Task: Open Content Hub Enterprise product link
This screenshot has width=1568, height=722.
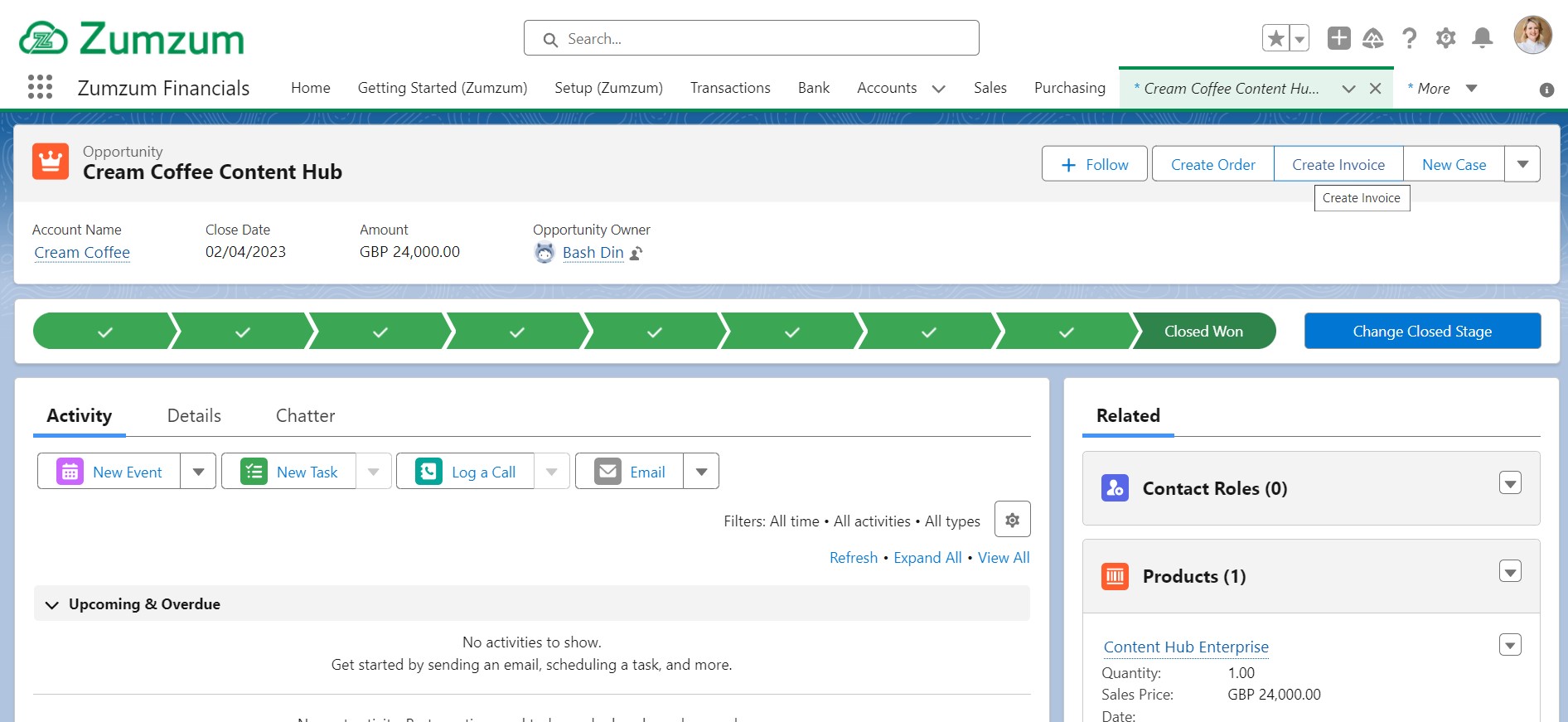Action: (1186, 647)
